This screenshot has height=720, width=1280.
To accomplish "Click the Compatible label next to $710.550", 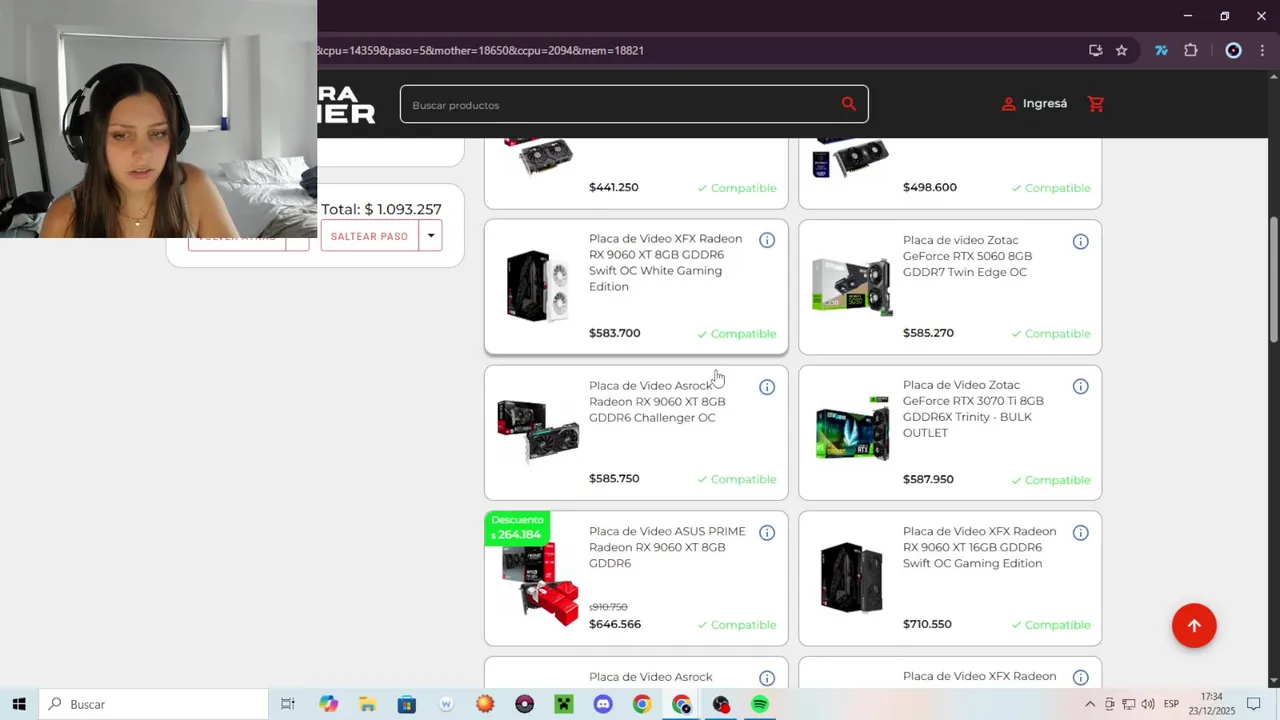I will pos(1050,625).
